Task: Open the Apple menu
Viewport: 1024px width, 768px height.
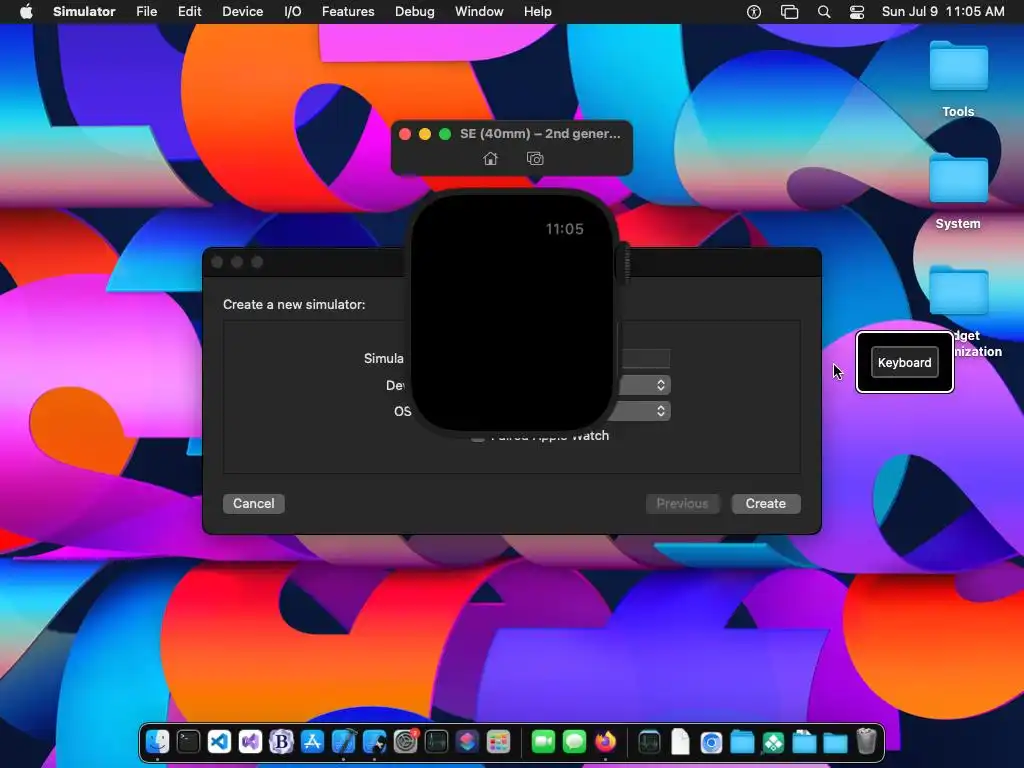Action: 26,12
